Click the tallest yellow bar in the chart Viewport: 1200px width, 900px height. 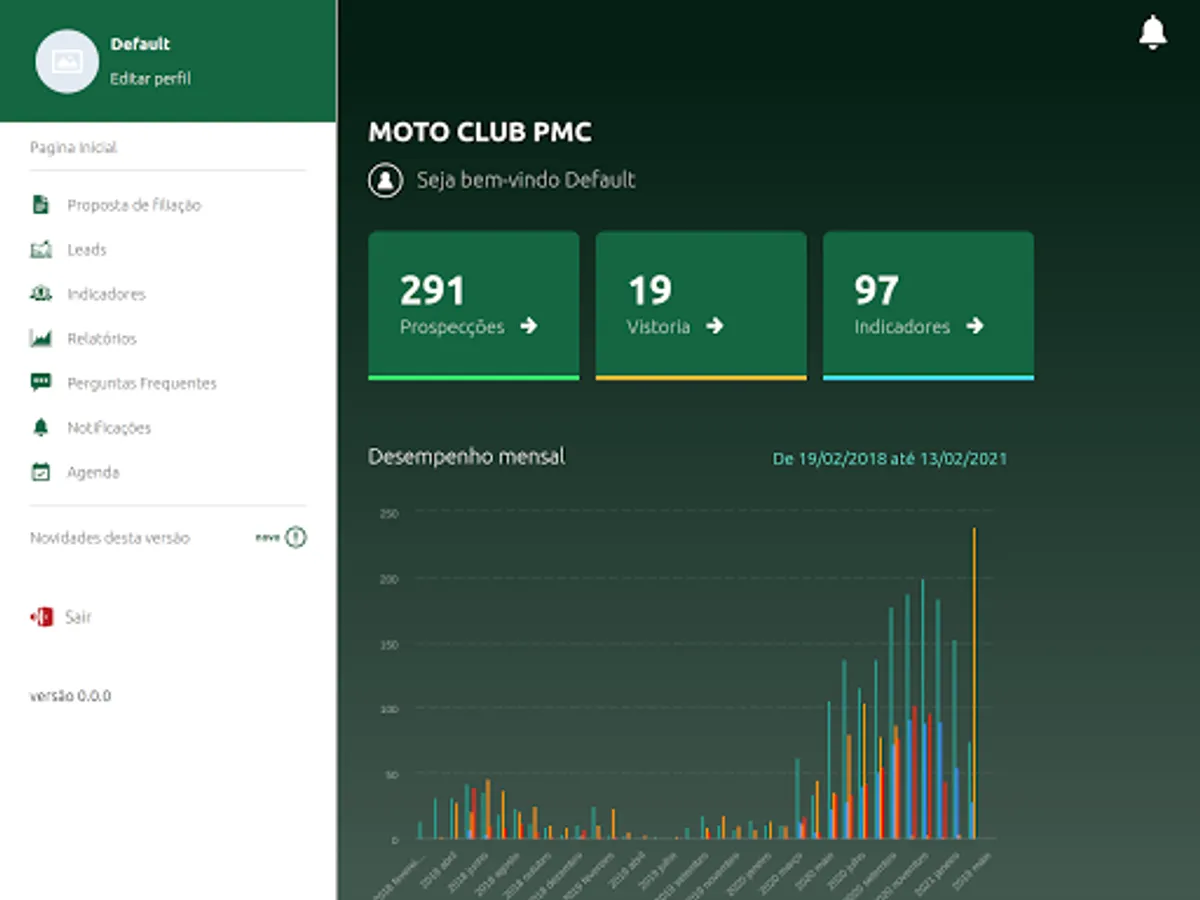tap(974, 683)
